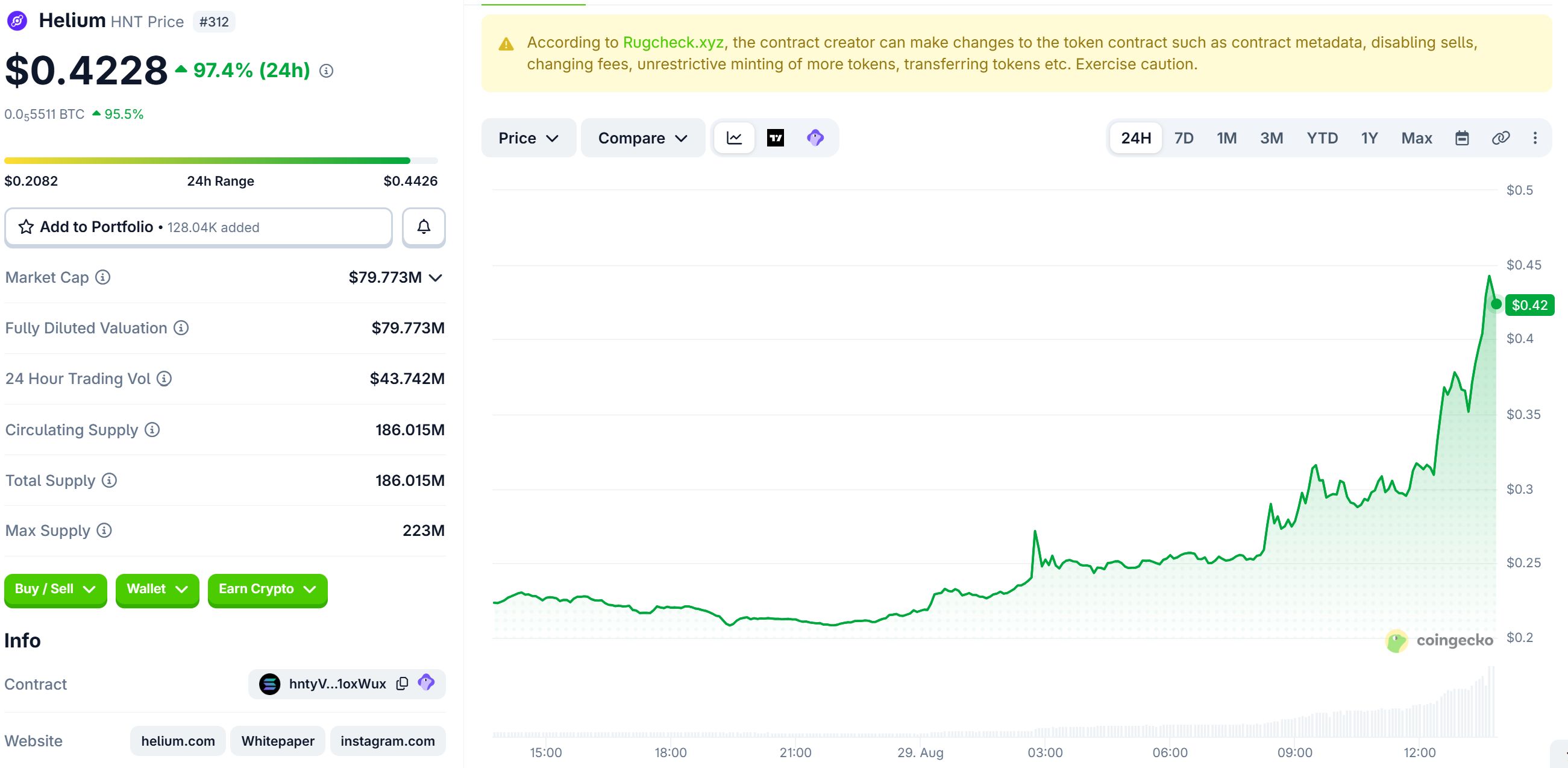1568x768 pixels.
Task: Click the $0.4426 range high value
Action: (x=410, y=181)
